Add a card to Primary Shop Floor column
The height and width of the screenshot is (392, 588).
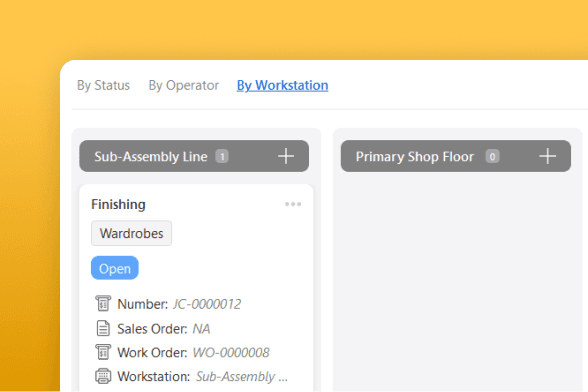547,156
